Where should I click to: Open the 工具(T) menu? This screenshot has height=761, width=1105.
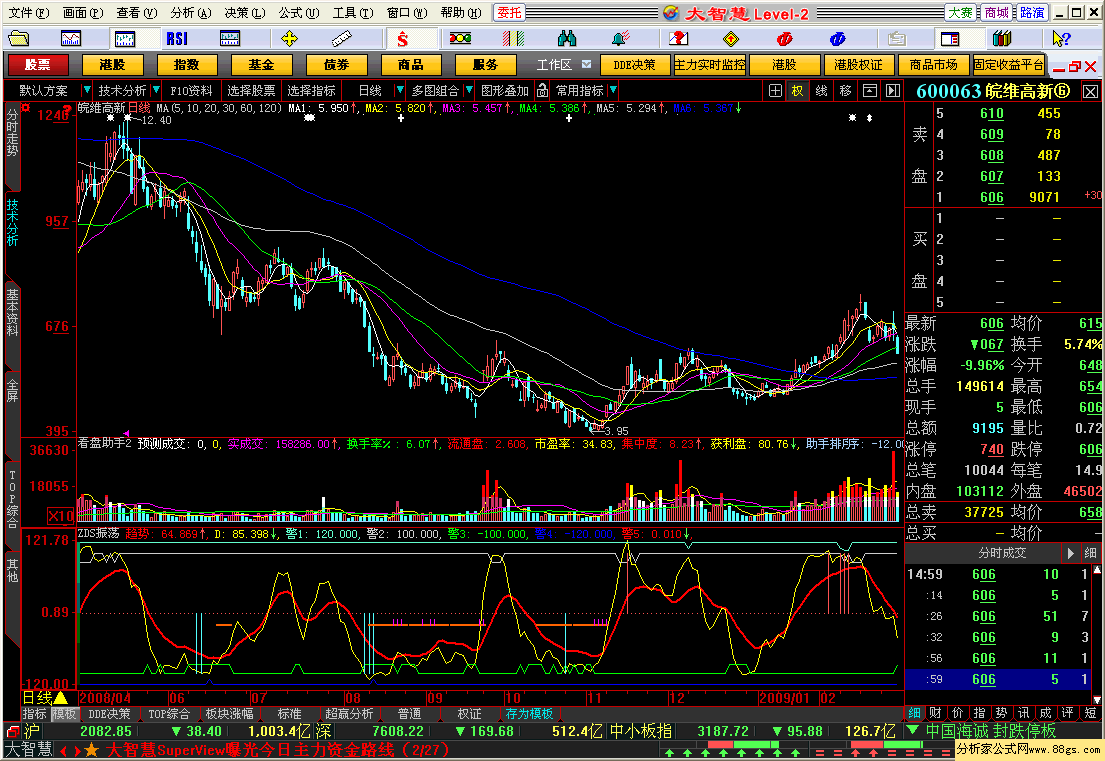click(x=352, y=13)
